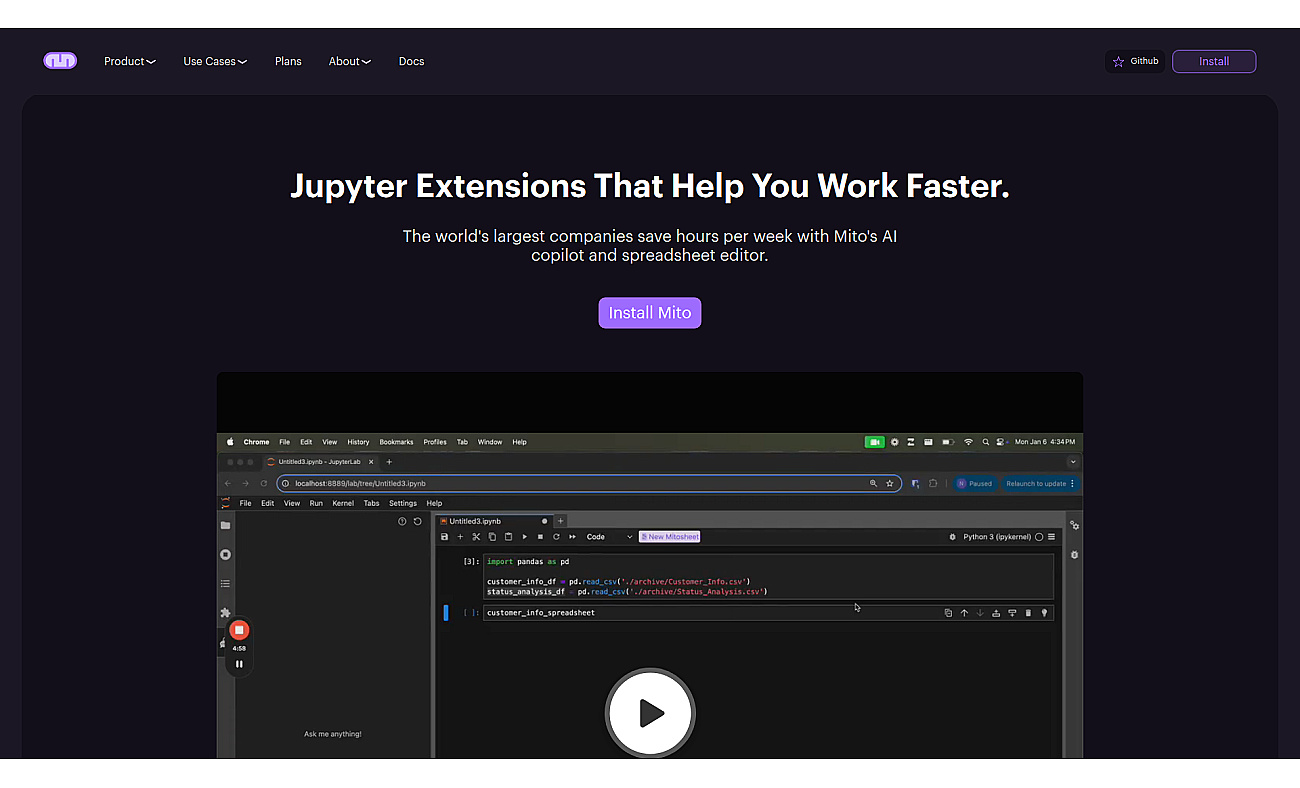Image resolution: width=1300 pixels, height=788 pixels.
Task: Interrupt the kernel with the stop icon
Action: tap(540, 537)
